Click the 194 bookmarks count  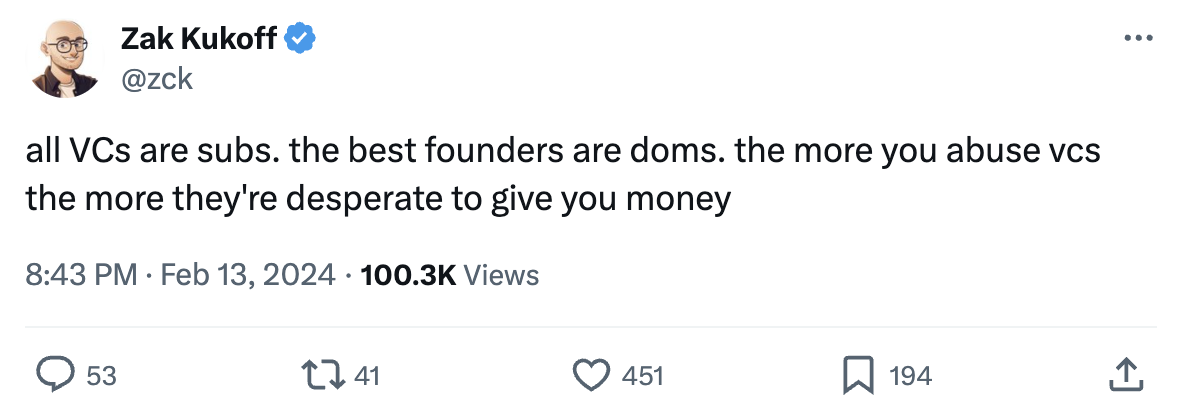[x=910, y=376]
